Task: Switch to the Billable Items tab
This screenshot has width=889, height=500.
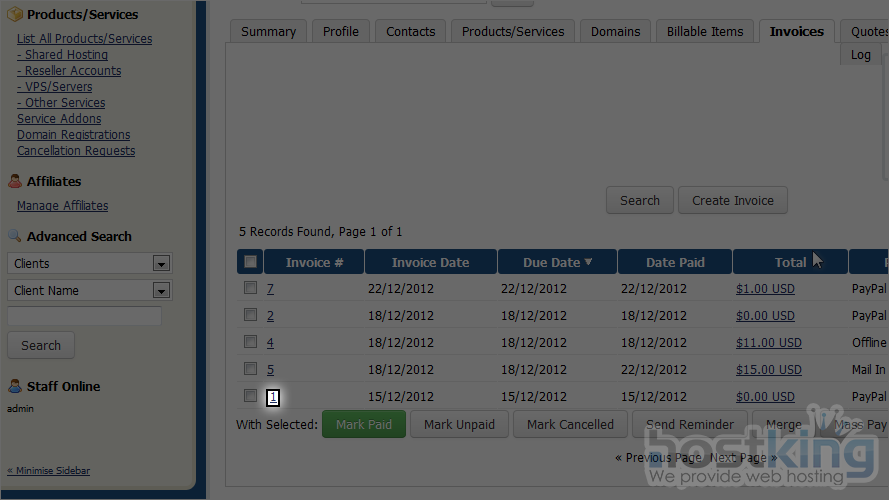Action: 705,31
